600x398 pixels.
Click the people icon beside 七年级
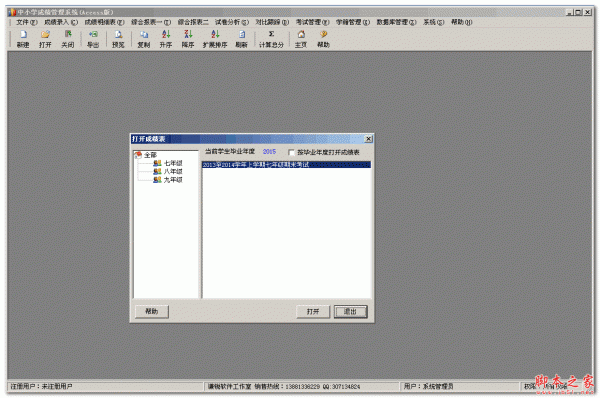pos(157,163)
